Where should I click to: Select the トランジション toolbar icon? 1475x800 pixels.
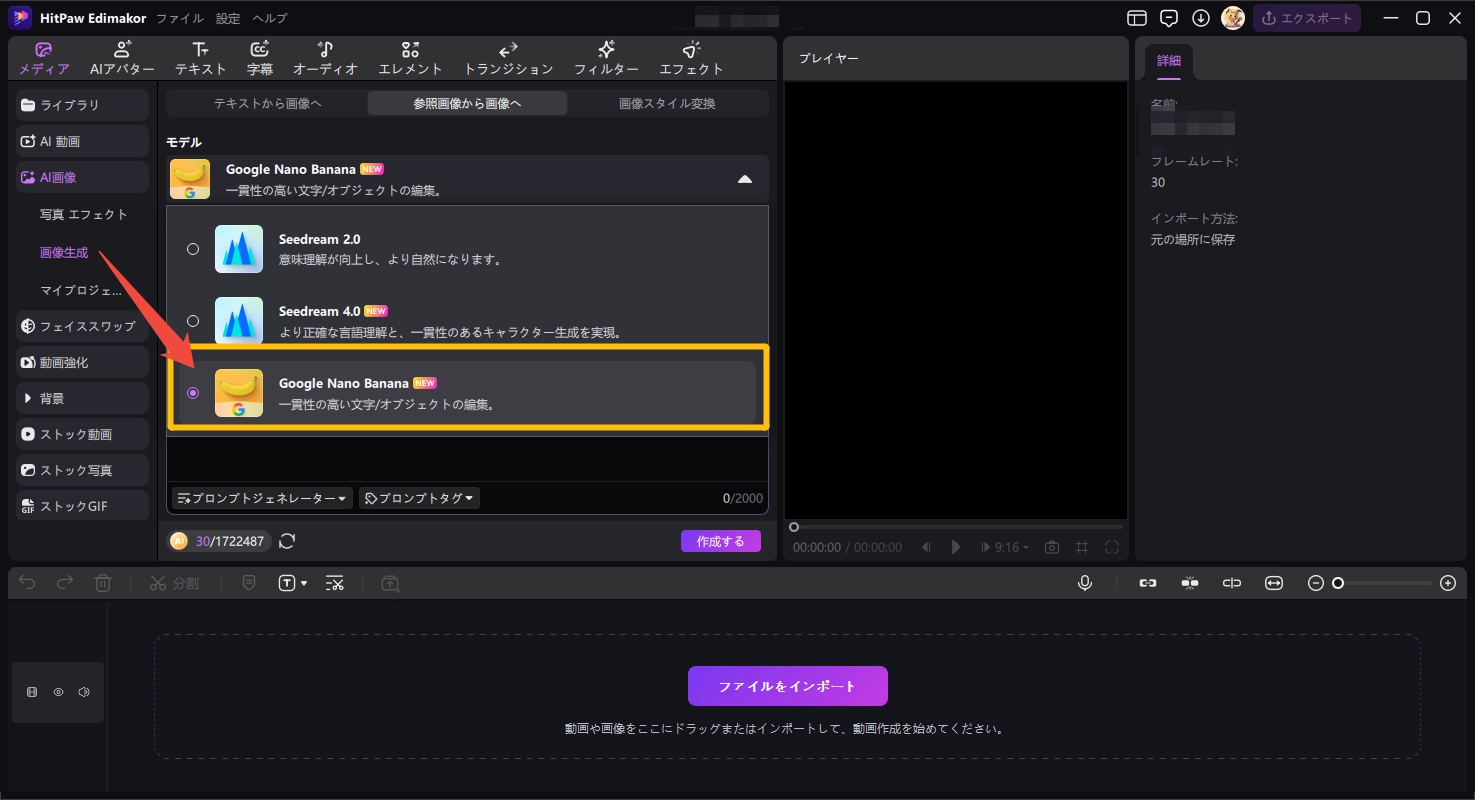coord(508,50)
